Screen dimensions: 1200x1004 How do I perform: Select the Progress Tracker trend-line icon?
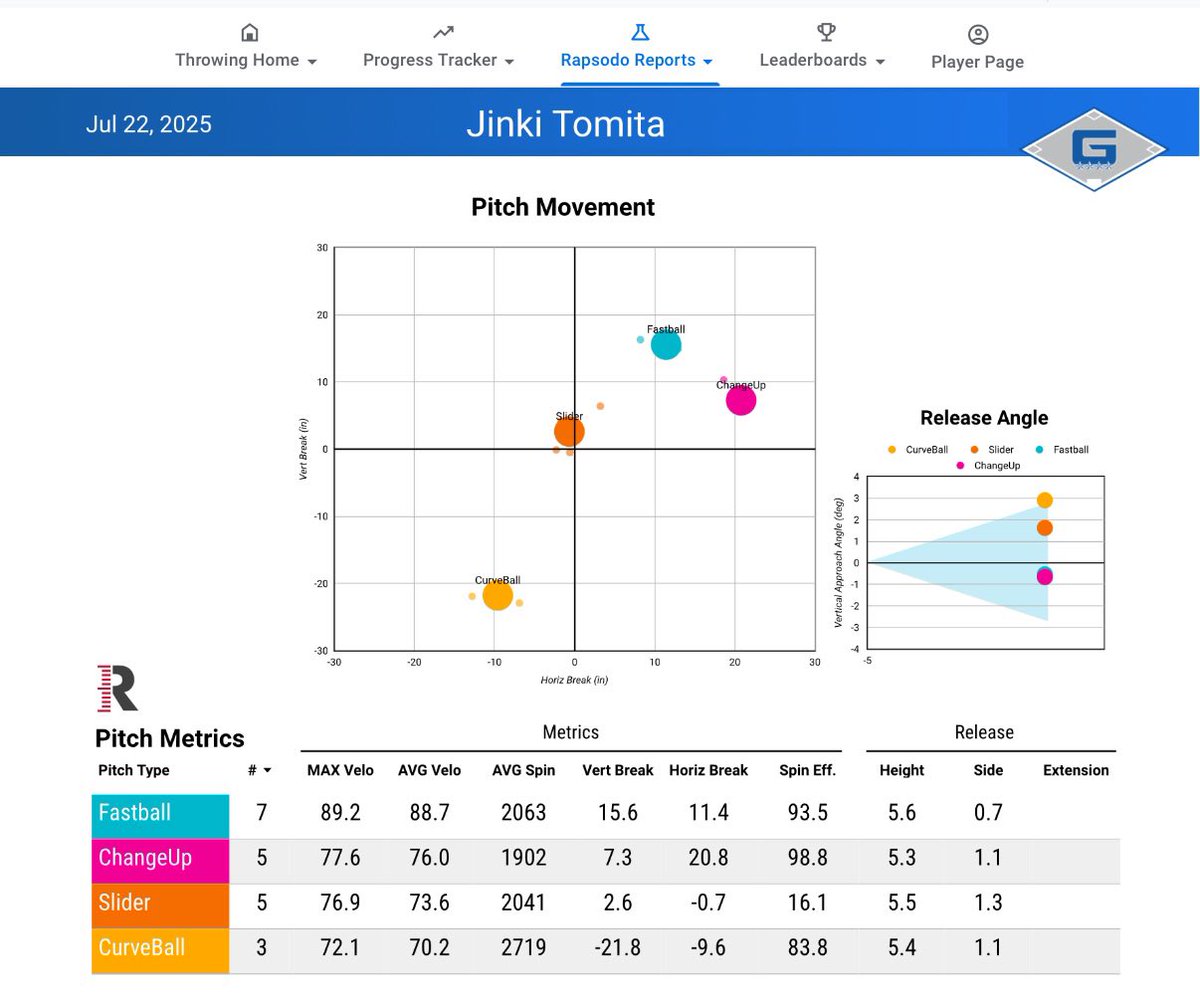click(442, 32)
